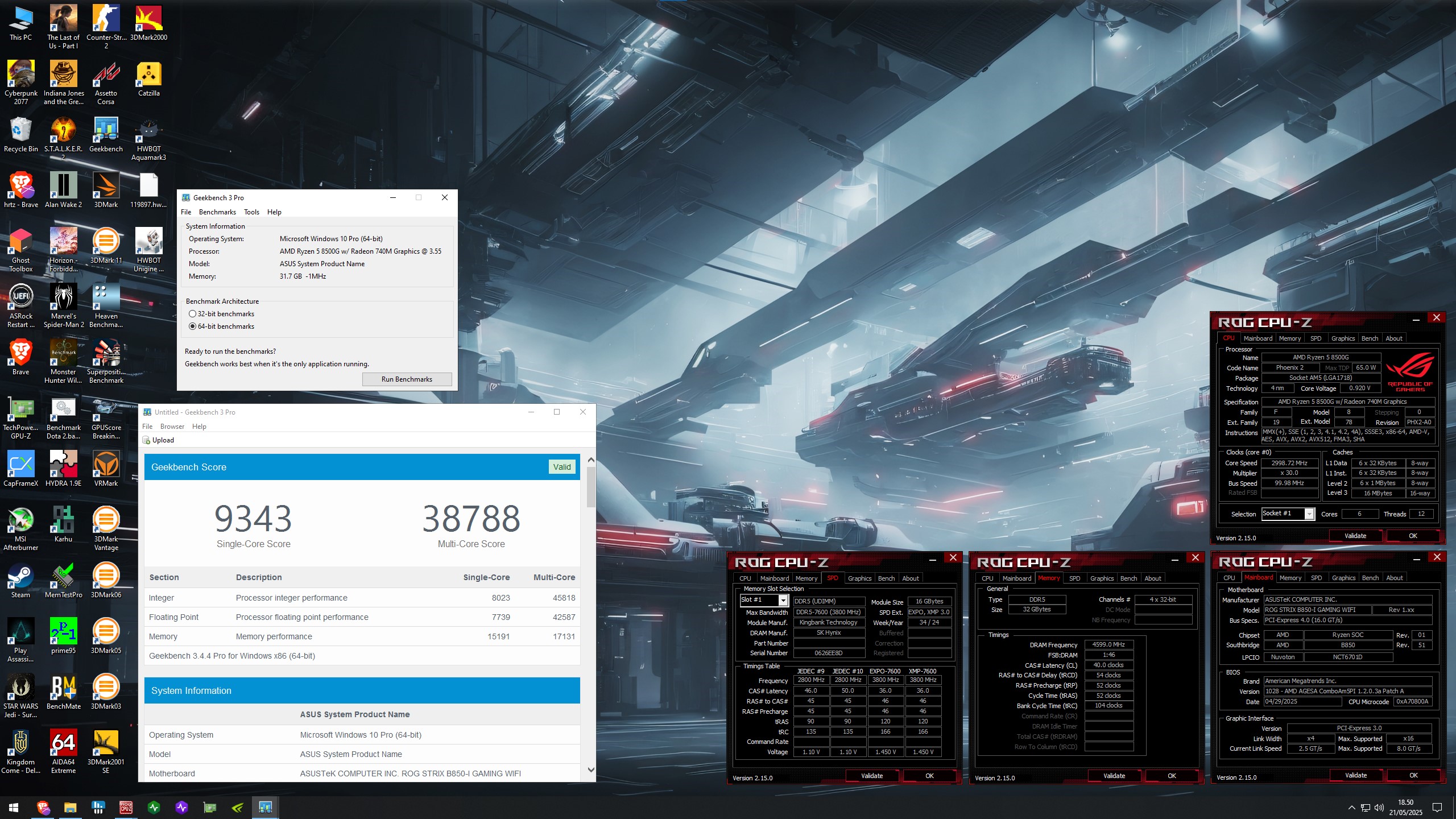Click the CPU-Z taskbar icon
Screen dimensions: 1456x819
126,807
